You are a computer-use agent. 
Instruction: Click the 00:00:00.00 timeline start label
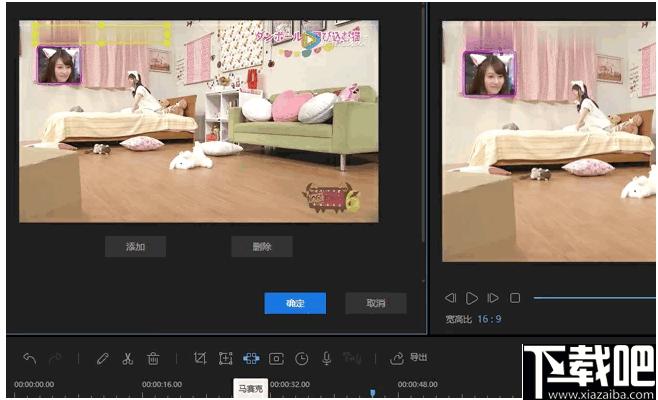[x=34, y=384]
